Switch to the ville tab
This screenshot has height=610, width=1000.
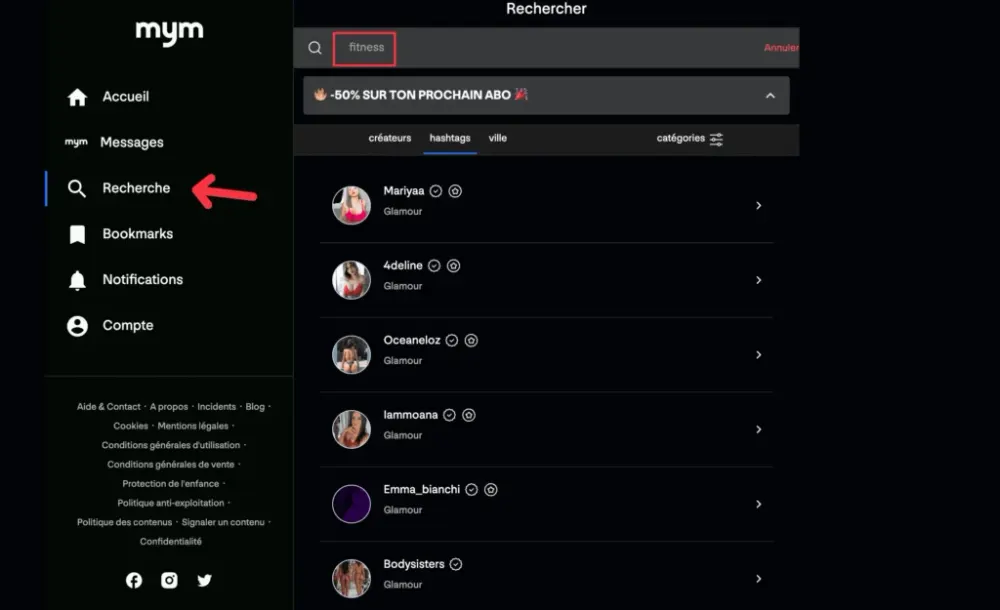click(497, 138)
